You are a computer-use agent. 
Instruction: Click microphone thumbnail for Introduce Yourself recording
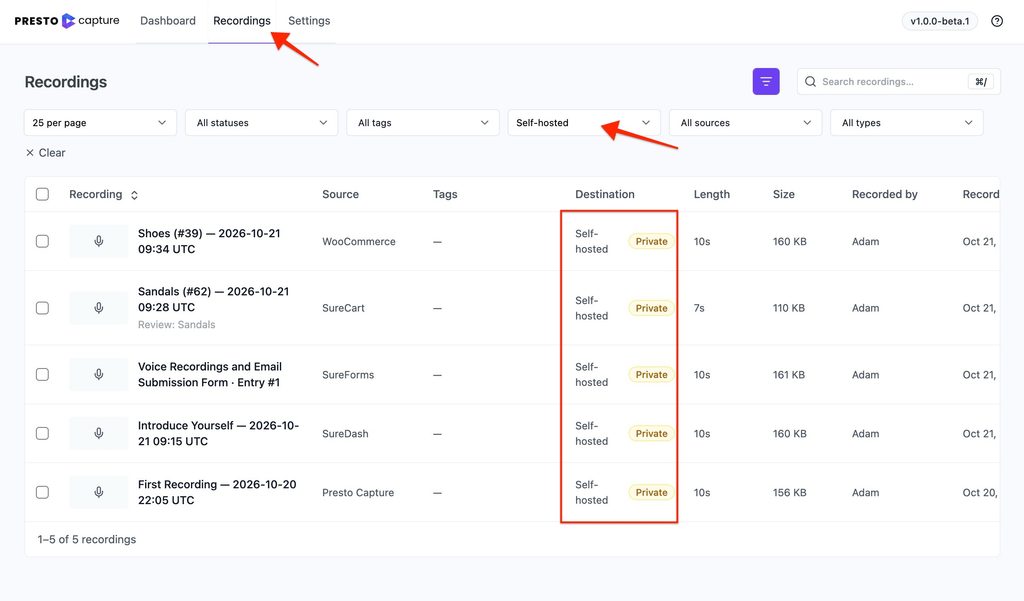click(99, 433)
